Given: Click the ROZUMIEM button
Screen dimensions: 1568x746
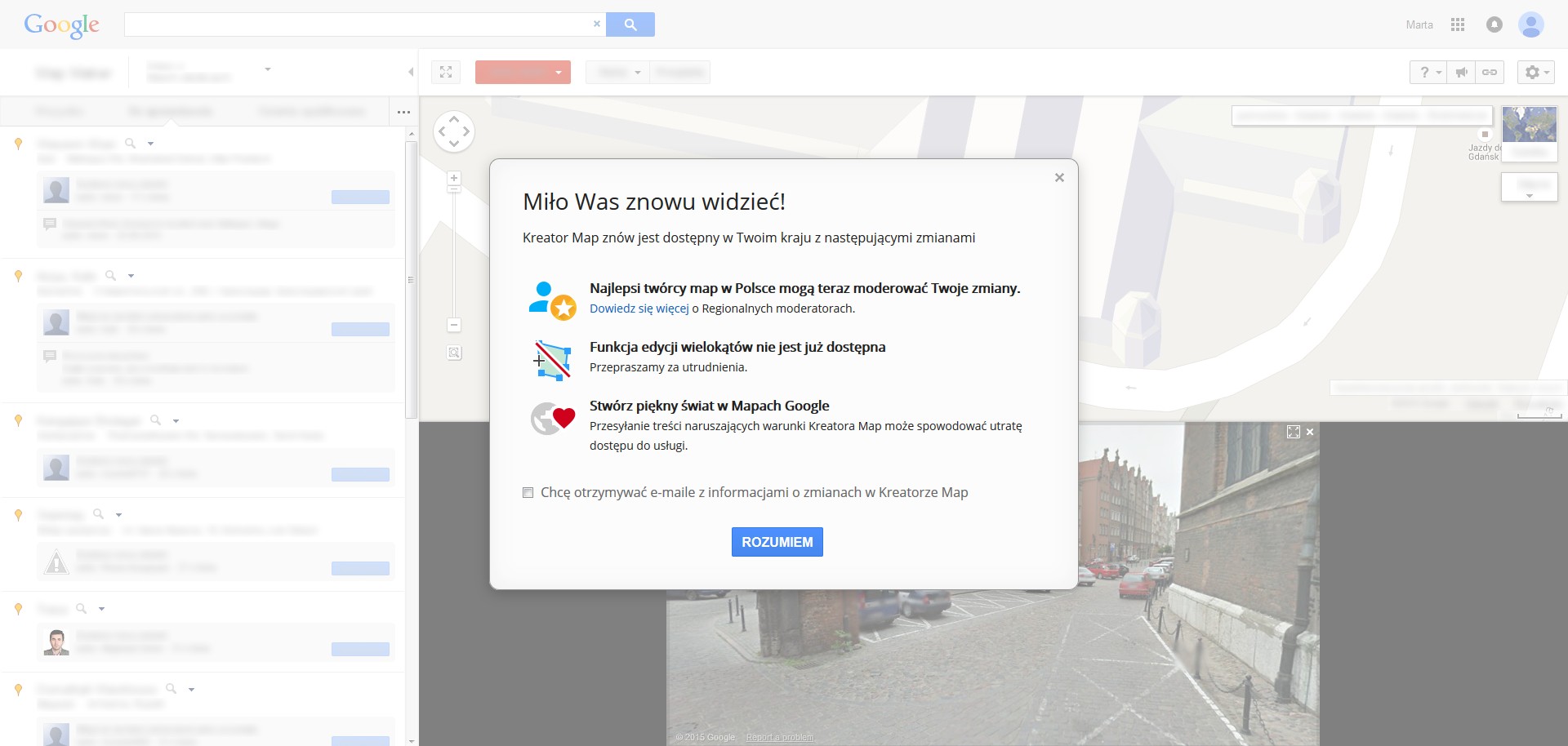Looking at the screenshot, I should (777, 542).
